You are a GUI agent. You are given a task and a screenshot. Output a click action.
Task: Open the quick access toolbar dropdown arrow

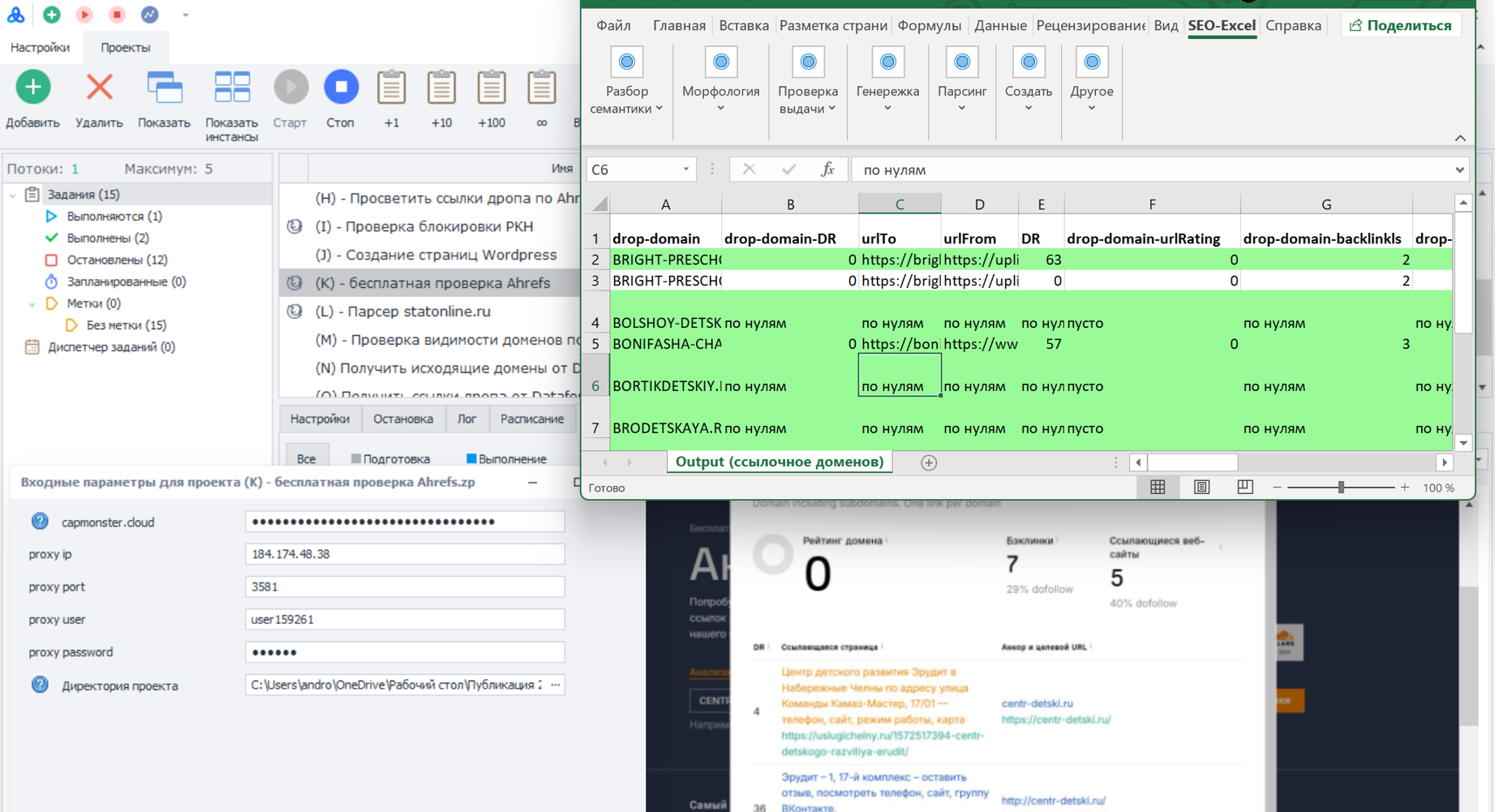coord(186,15)
